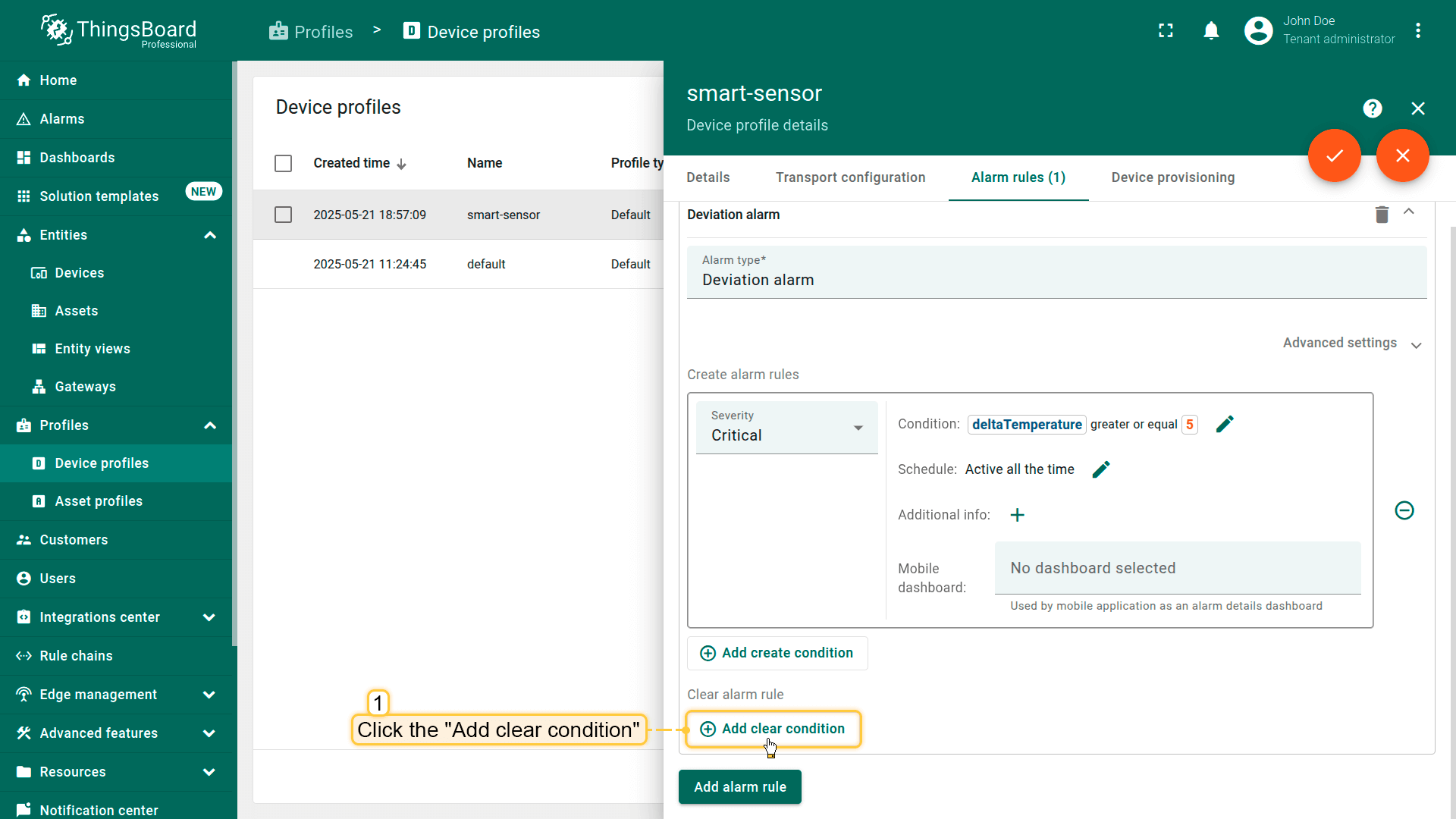Check the smart-sensor row checkbox

click(x=283, y=215)
